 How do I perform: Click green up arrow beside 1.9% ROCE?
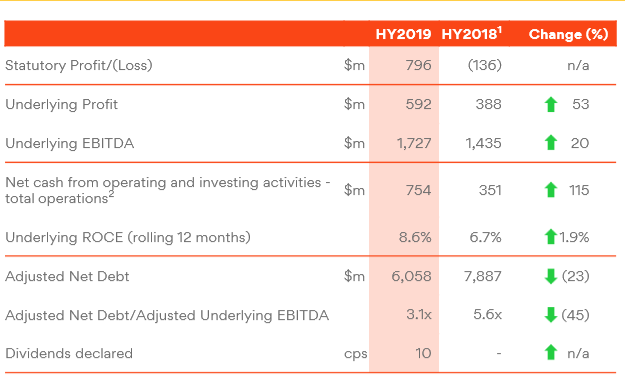[x=551, y=237]
